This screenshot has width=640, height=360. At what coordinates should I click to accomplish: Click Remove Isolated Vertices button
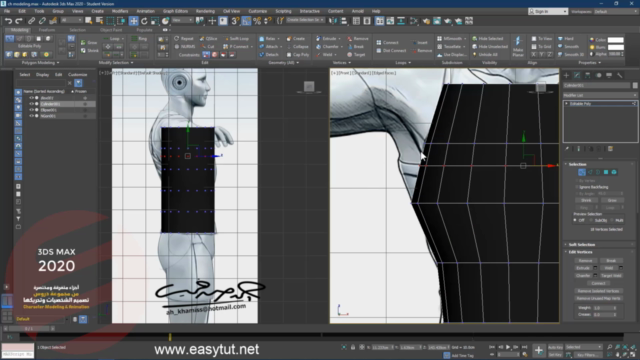click(x=598, y=291)
